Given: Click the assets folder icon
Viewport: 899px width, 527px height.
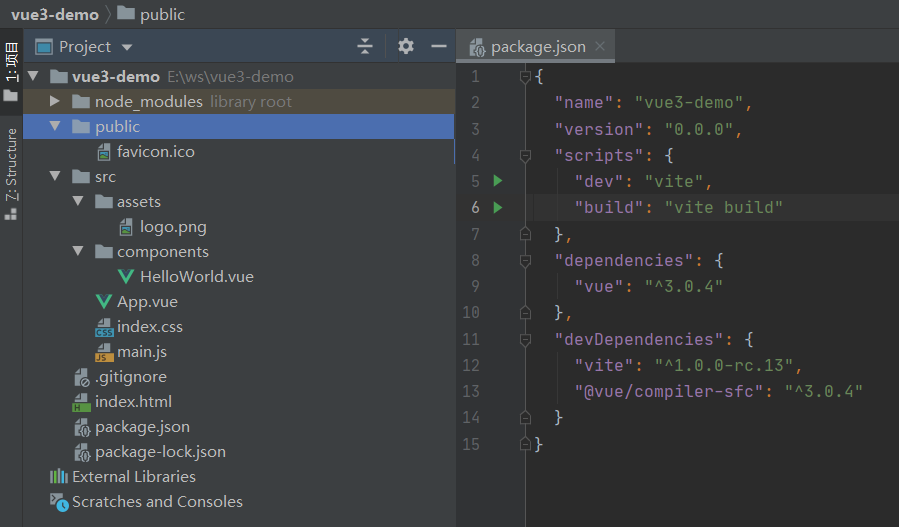Looking at the screenshot, I should point(104,202).
